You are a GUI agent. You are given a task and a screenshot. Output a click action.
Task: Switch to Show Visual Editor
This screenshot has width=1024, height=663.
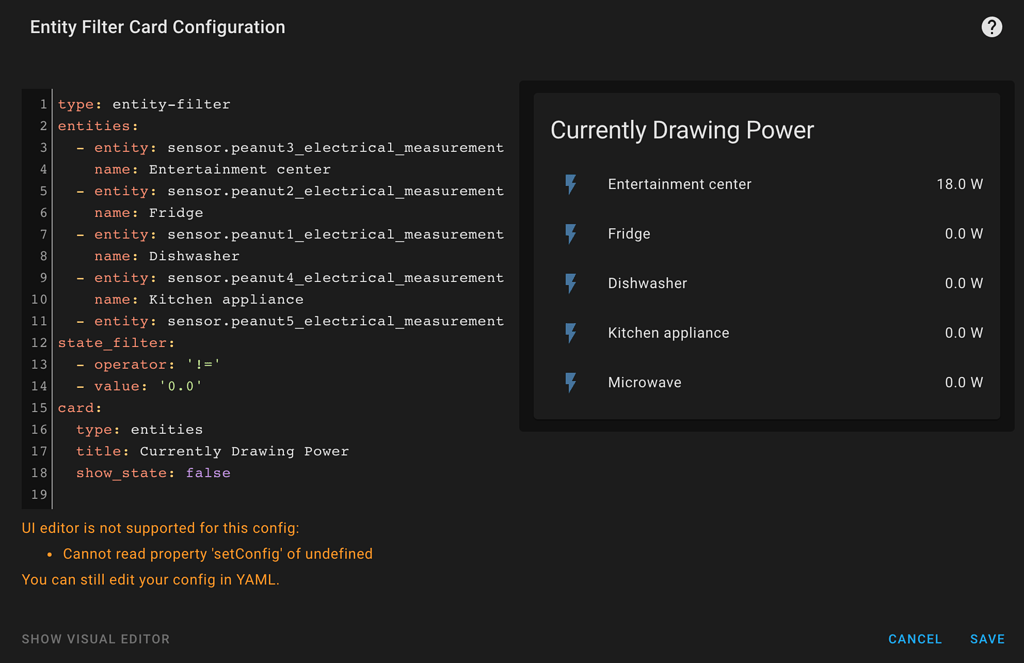(96, 639)
